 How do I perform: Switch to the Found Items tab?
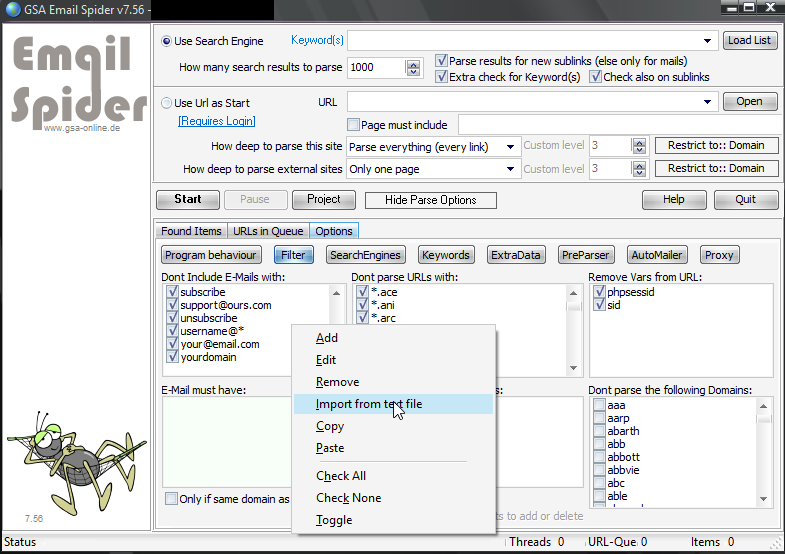(191, 231)
